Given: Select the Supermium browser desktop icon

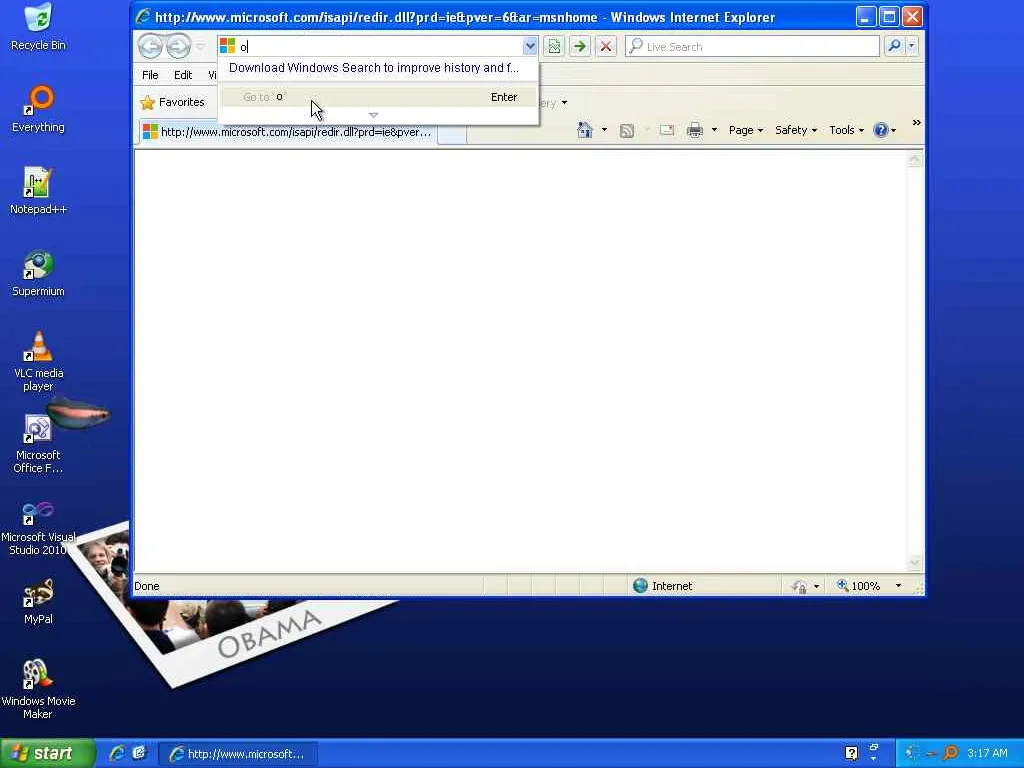Looking at the screenshot, I should (39, 273).
